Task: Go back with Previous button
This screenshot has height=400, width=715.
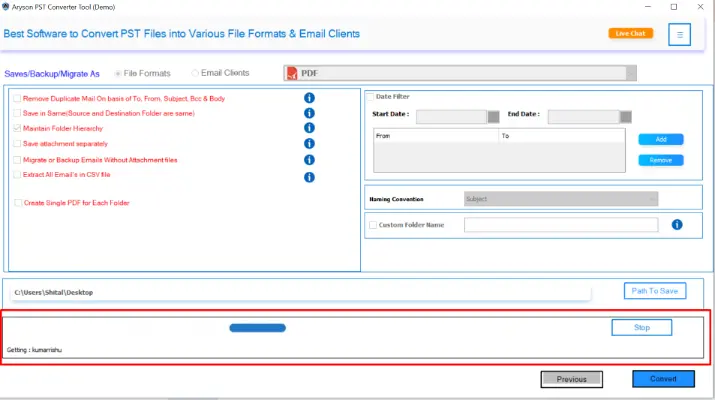Action: [572, 379]
